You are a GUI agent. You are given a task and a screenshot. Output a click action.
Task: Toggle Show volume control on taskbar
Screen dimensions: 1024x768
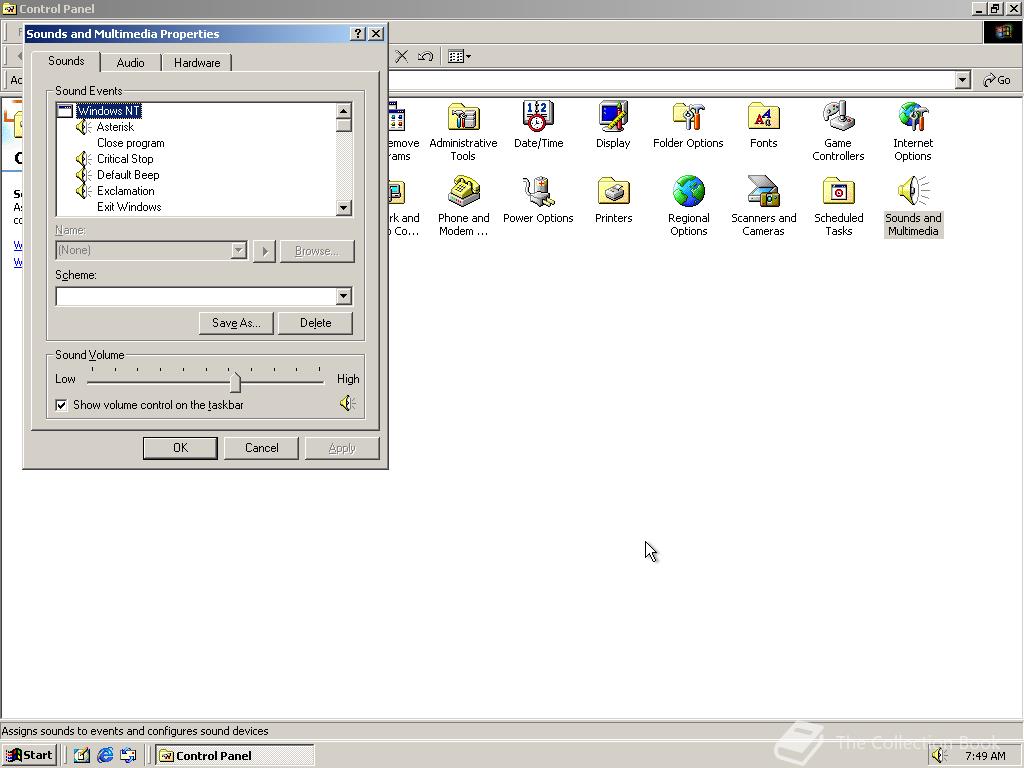click(x=61, y=405)
